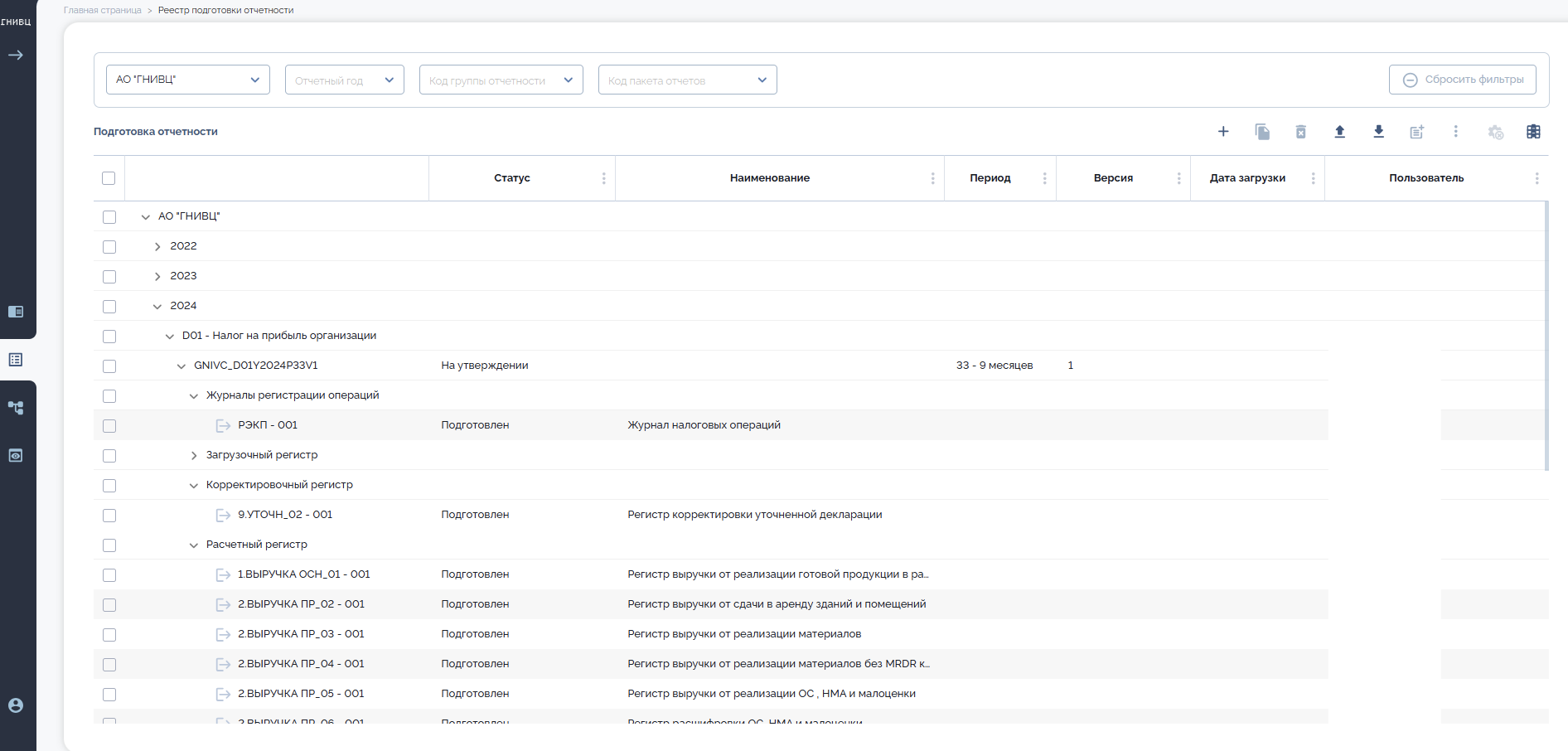Image resolution: width=1568 pixels, height=751 pixels.
Task: Add a new report with plus icon
Action: pyautogui.click(x=1223, y=131)
